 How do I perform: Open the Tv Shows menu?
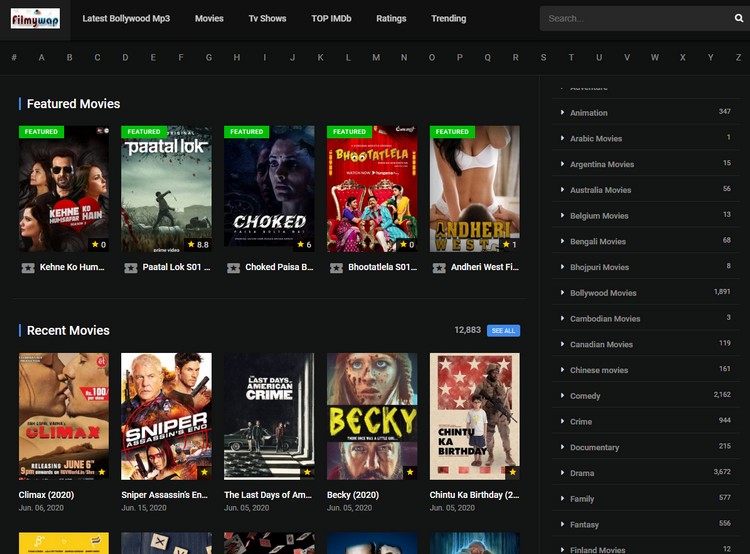pyautogui.click(x=267, y=19)
